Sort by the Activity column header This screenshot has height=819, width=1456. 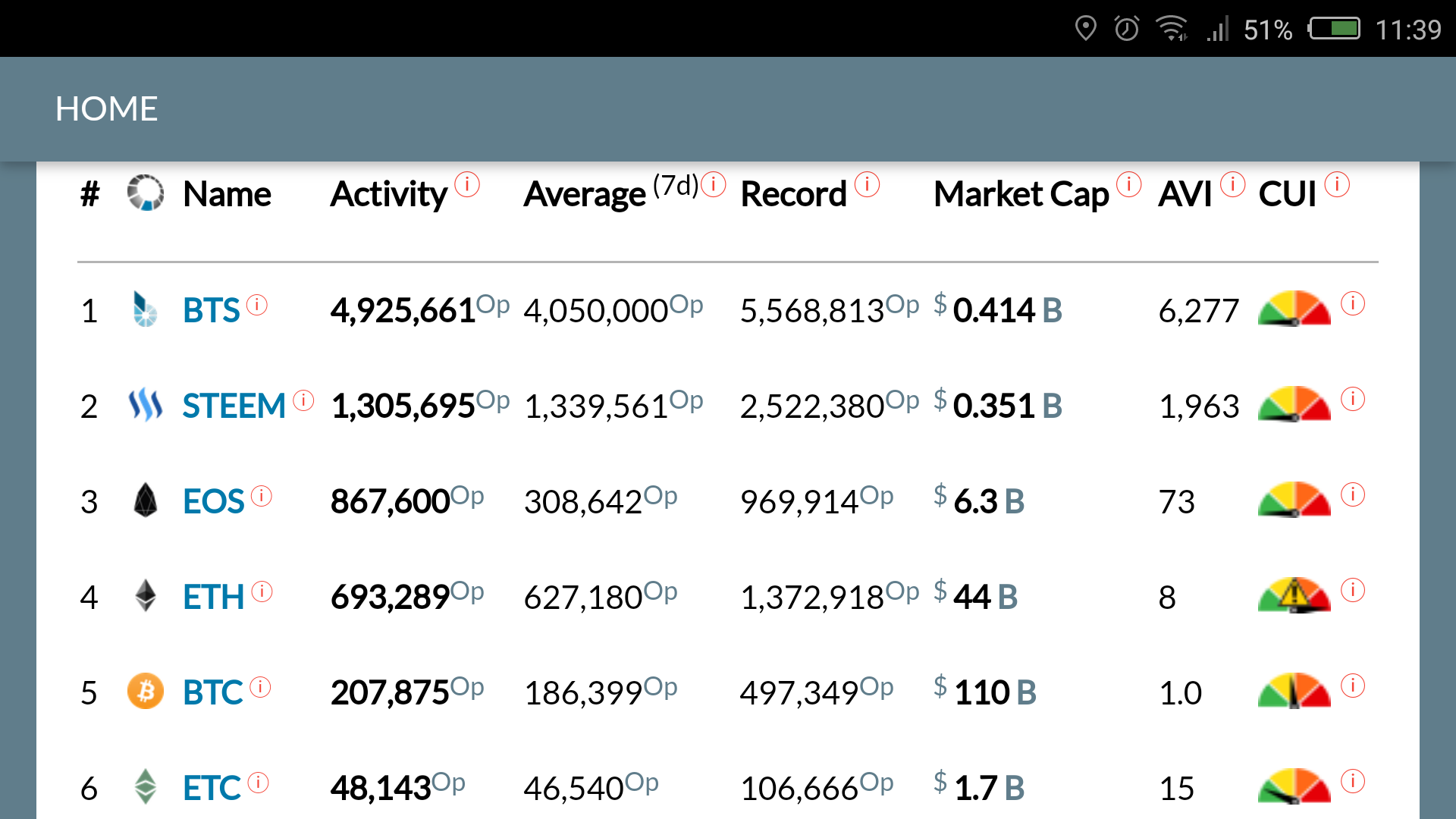388,195
